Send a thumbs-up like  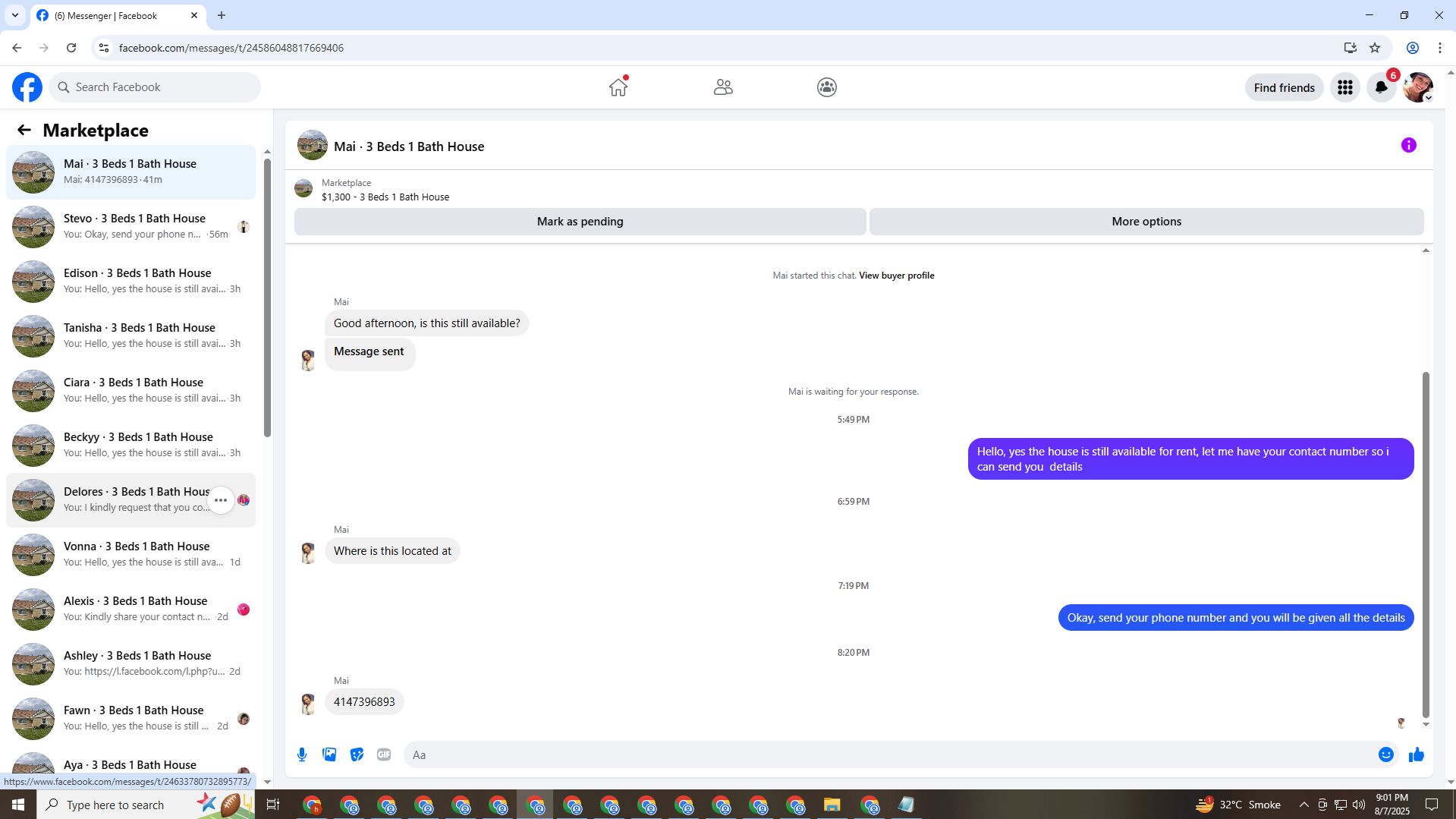coord(1417,754)
